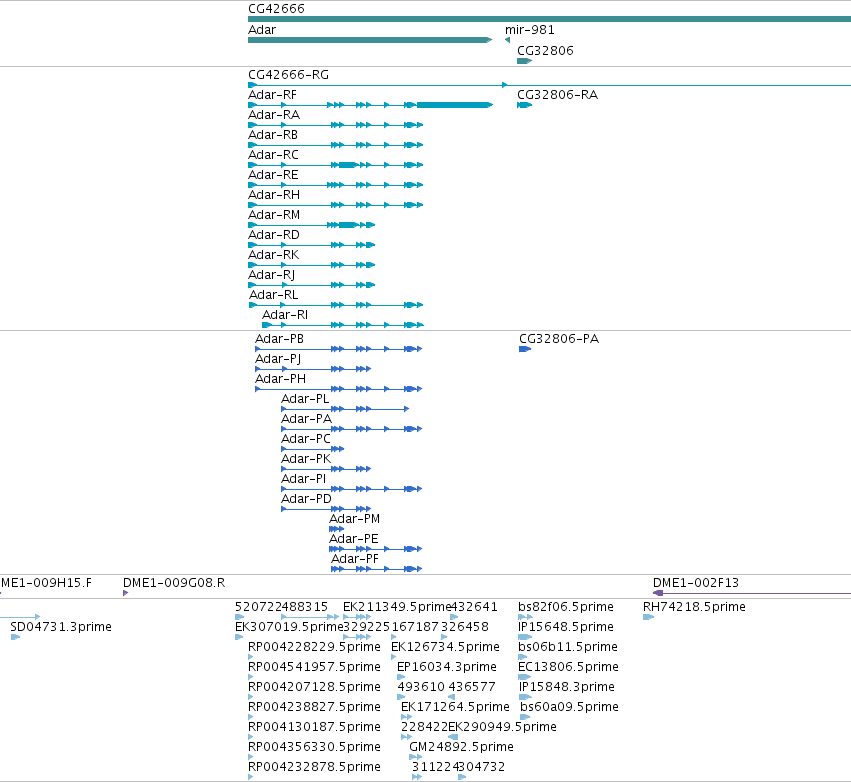Viewport: 851px width, 782px height.
Task: Open the RP004207128.5prime EST label
Action: (x=314, y=688)
